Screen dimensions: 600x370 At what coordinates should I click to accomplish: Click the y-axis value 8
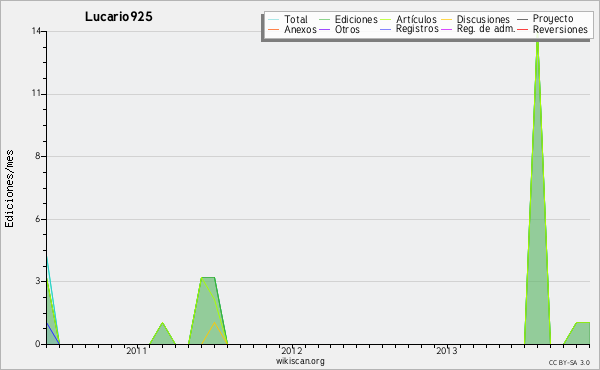pos(38,156)
